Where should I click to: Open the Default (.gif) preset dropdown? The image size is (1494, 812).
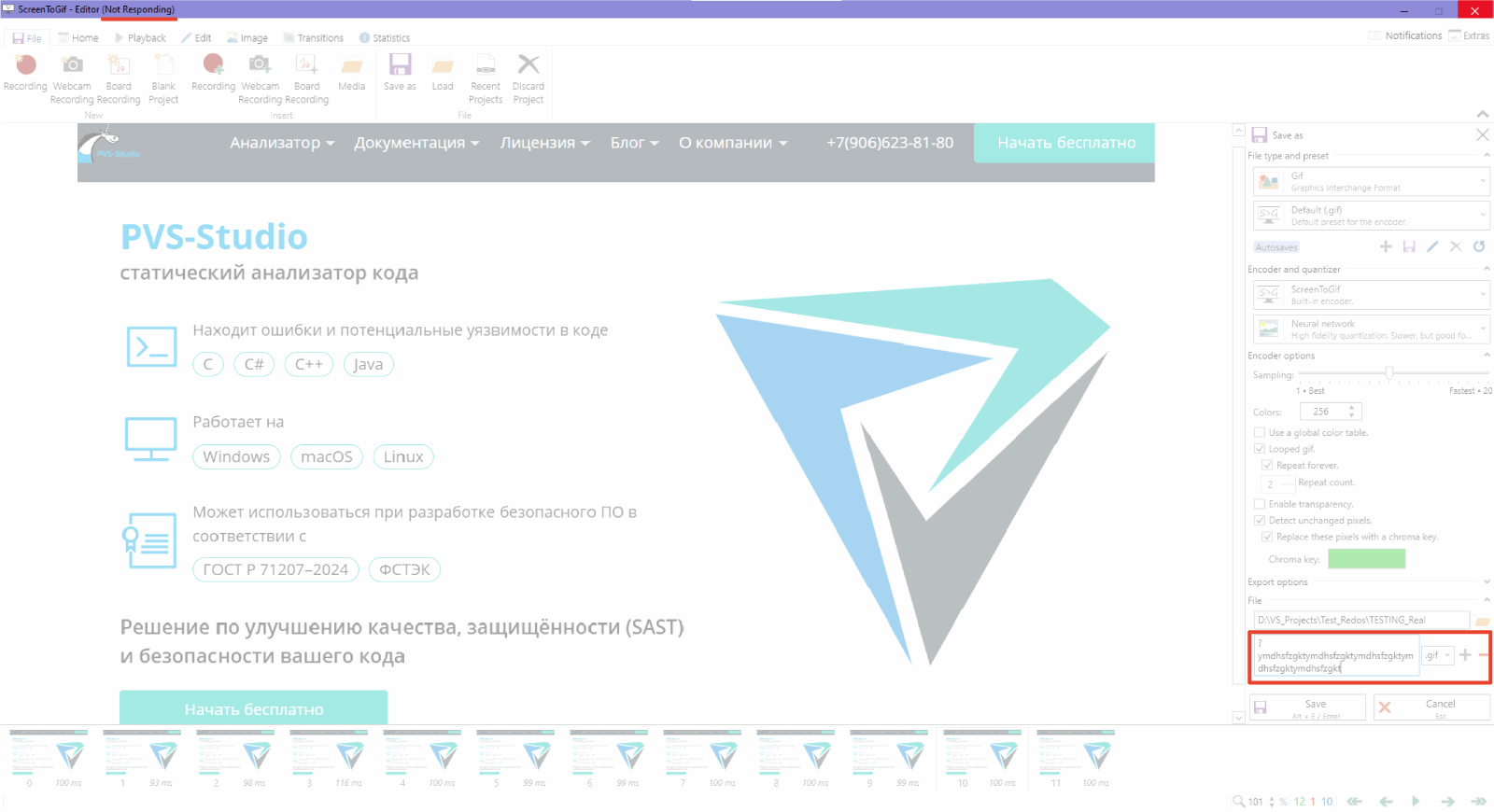[1371, 216]
